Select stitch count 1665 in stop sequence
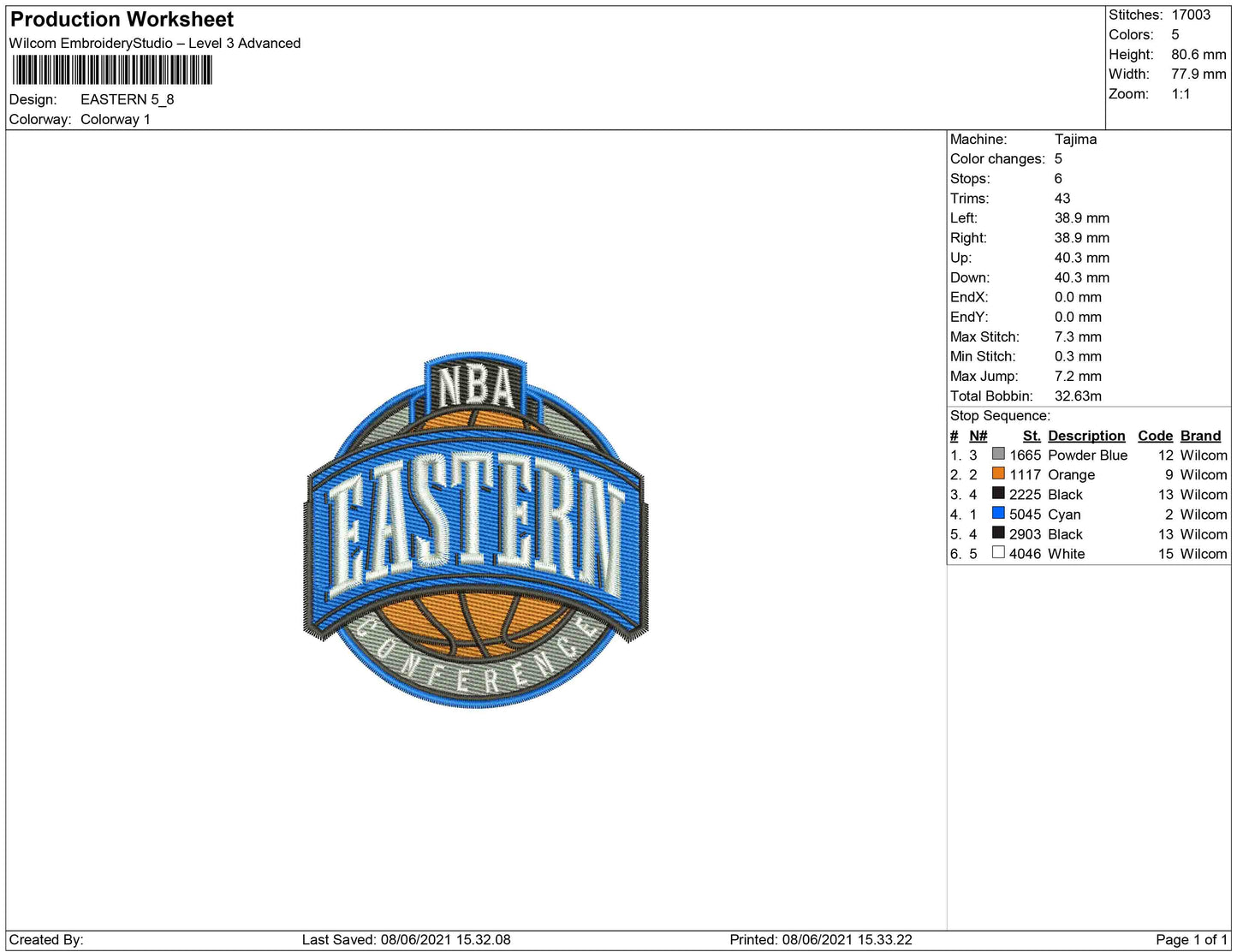This screenshot has width=1237, height=952. pos(1025,455)
